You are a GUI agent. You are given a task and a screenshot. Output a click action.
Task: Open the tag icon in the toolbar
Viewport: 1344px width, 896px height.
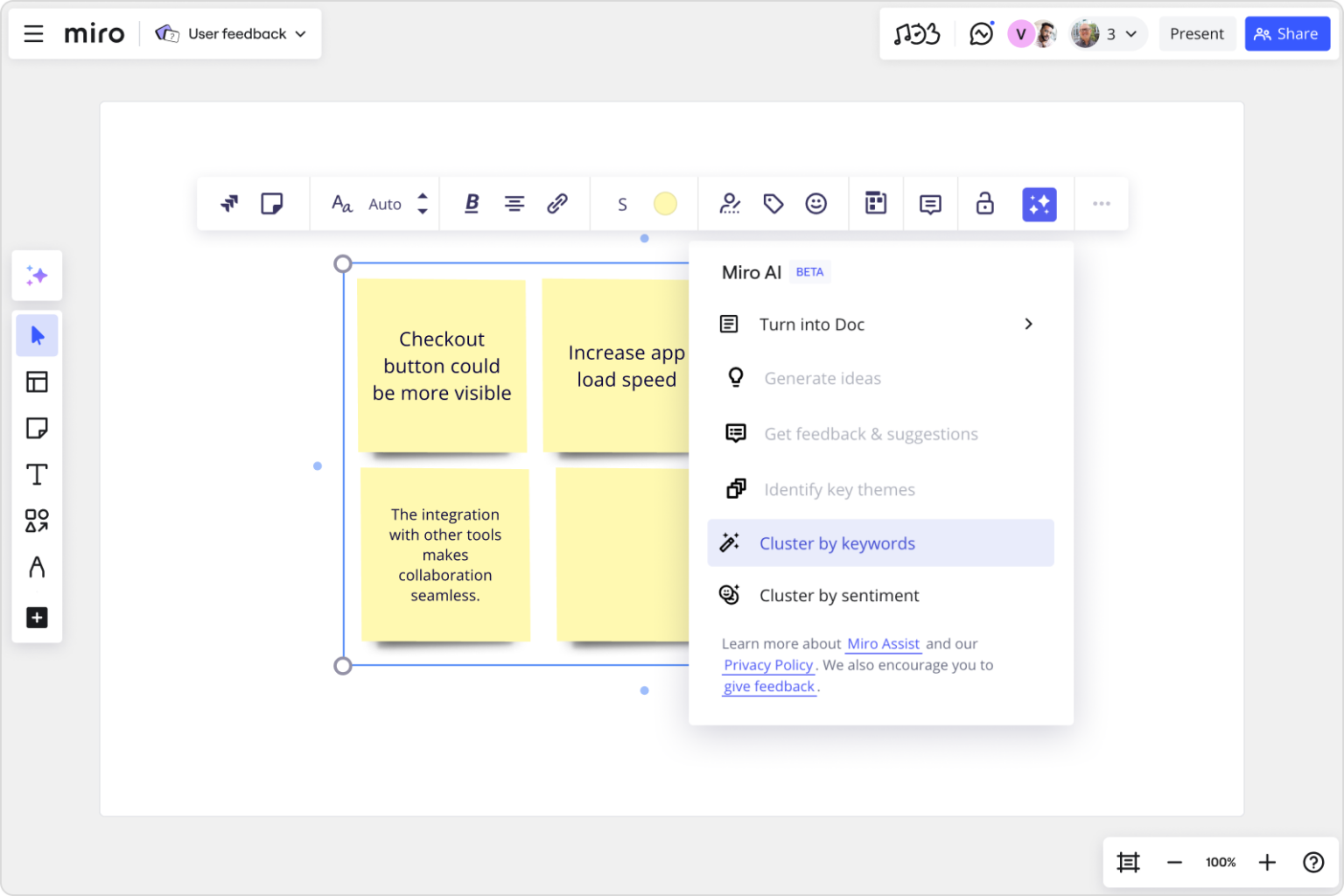point(773,203)
